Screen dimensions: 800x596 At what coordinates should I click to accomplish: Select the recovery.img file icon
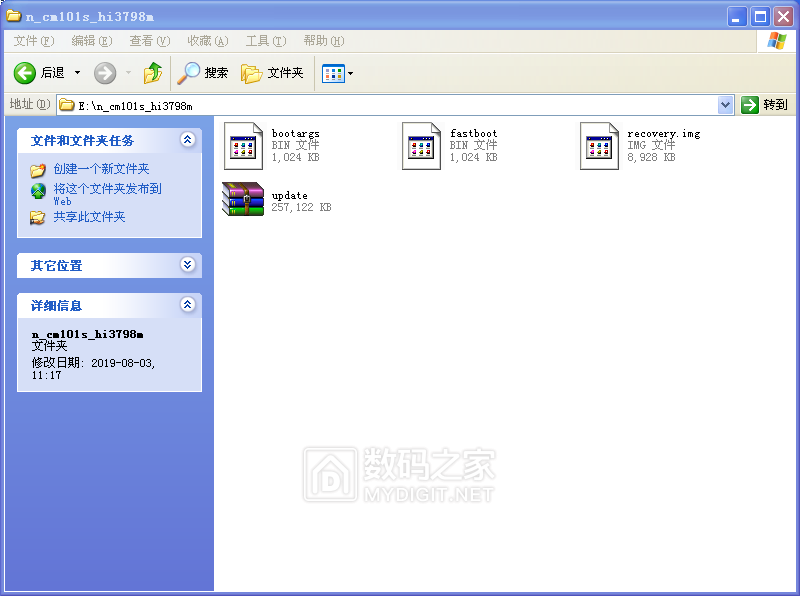tap(599, 145)
